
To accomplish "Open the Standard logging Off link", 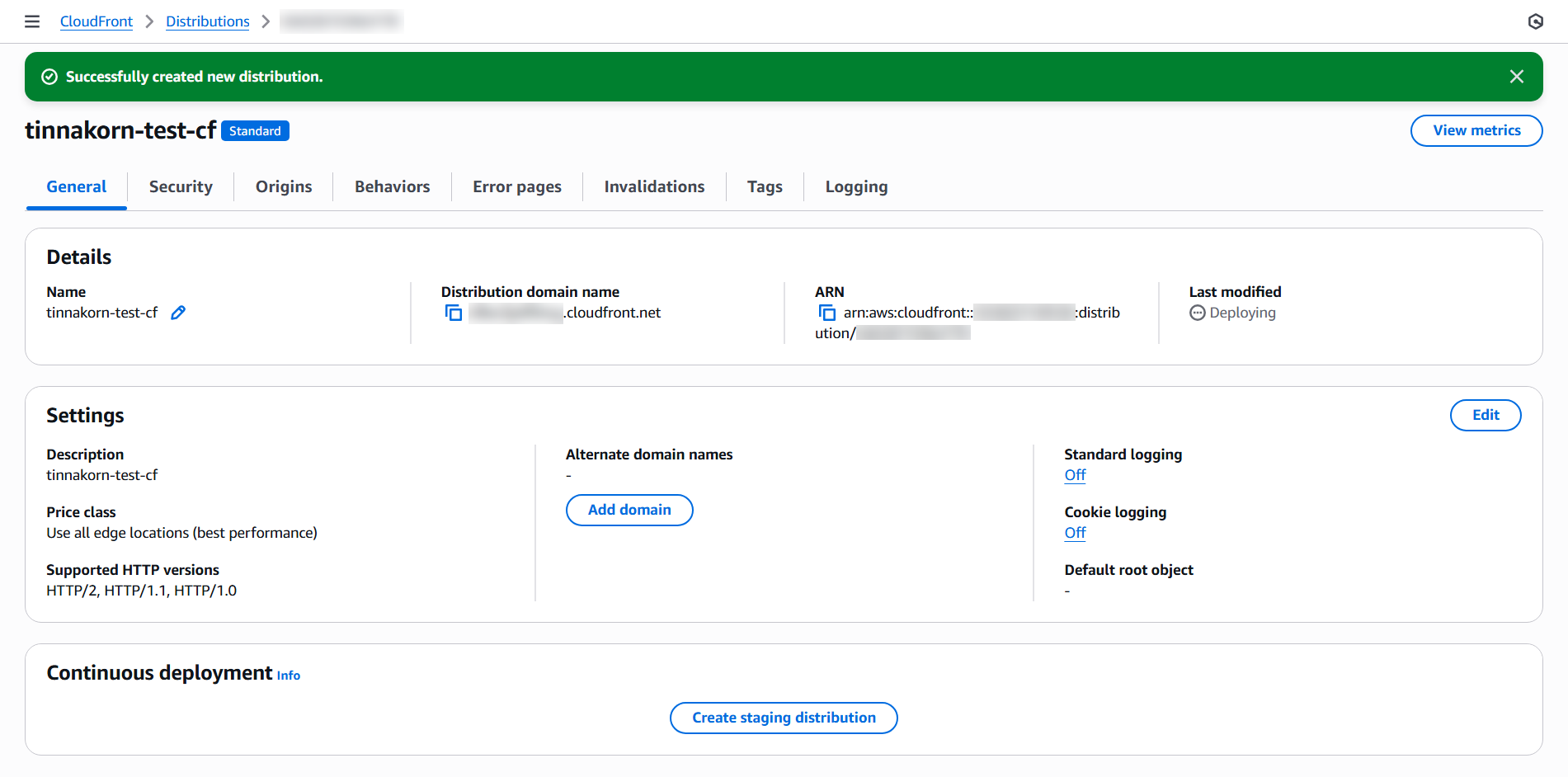I will (x=1075, y=475).
